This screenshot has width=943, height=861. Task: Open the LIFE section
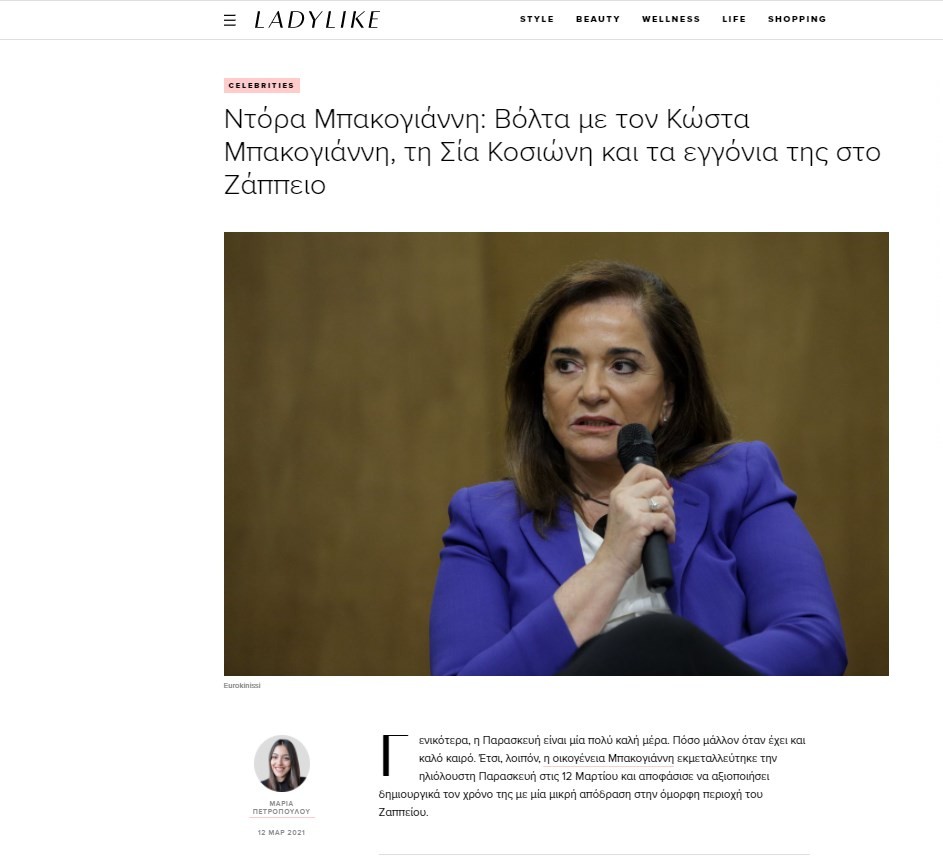pyautogui.click(x=734, y=19)
